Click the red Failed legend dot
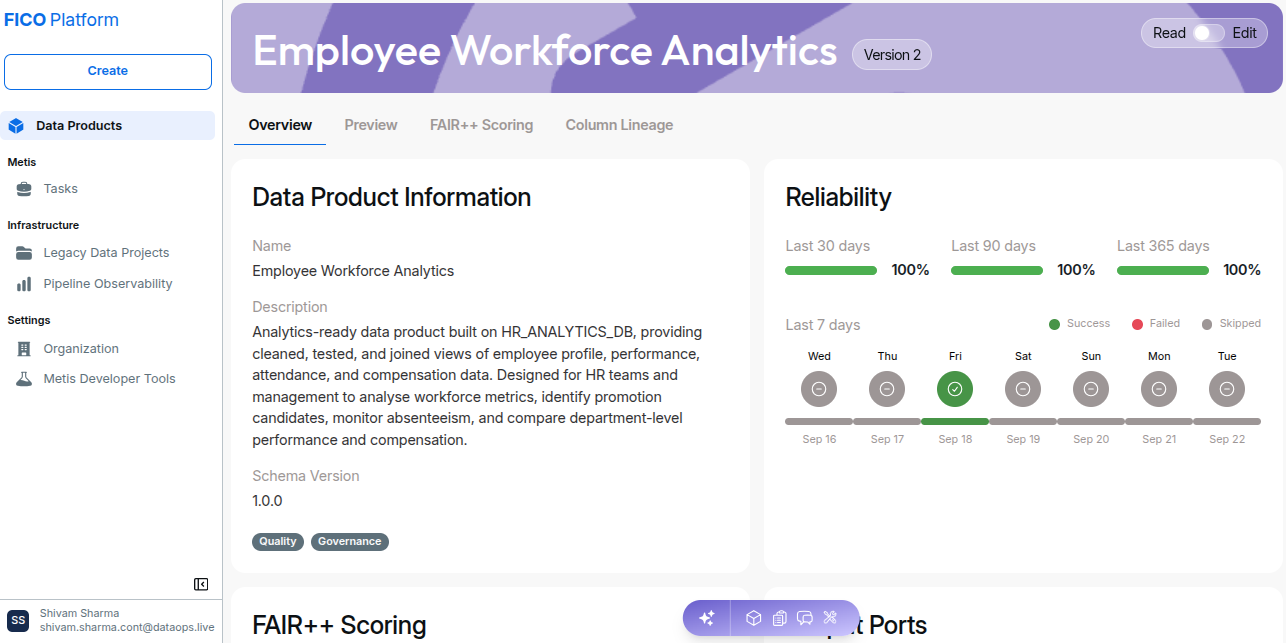 [1137, 325]
